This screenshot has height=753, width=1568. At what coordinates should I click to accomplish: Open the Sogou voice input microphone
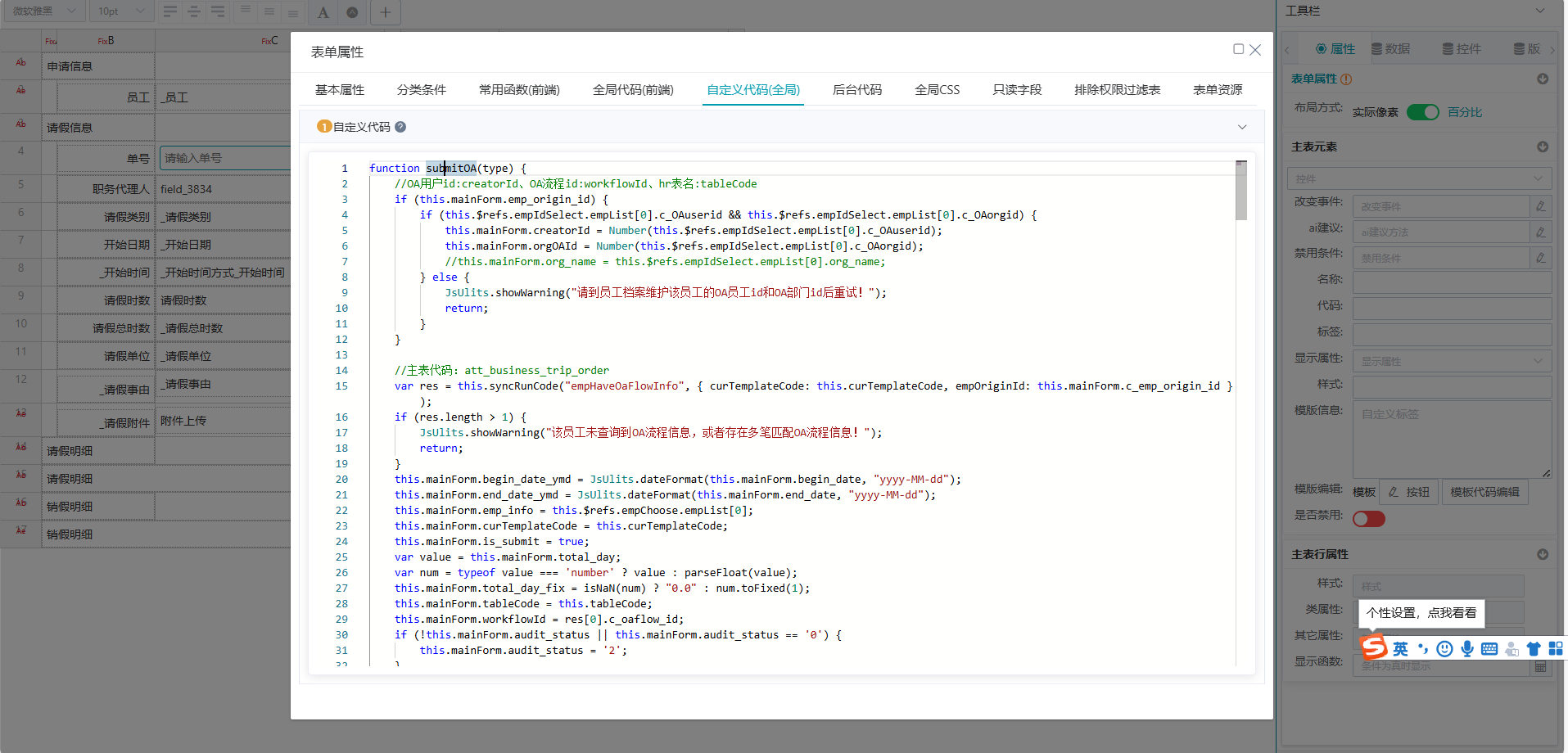pos(1467,649)
